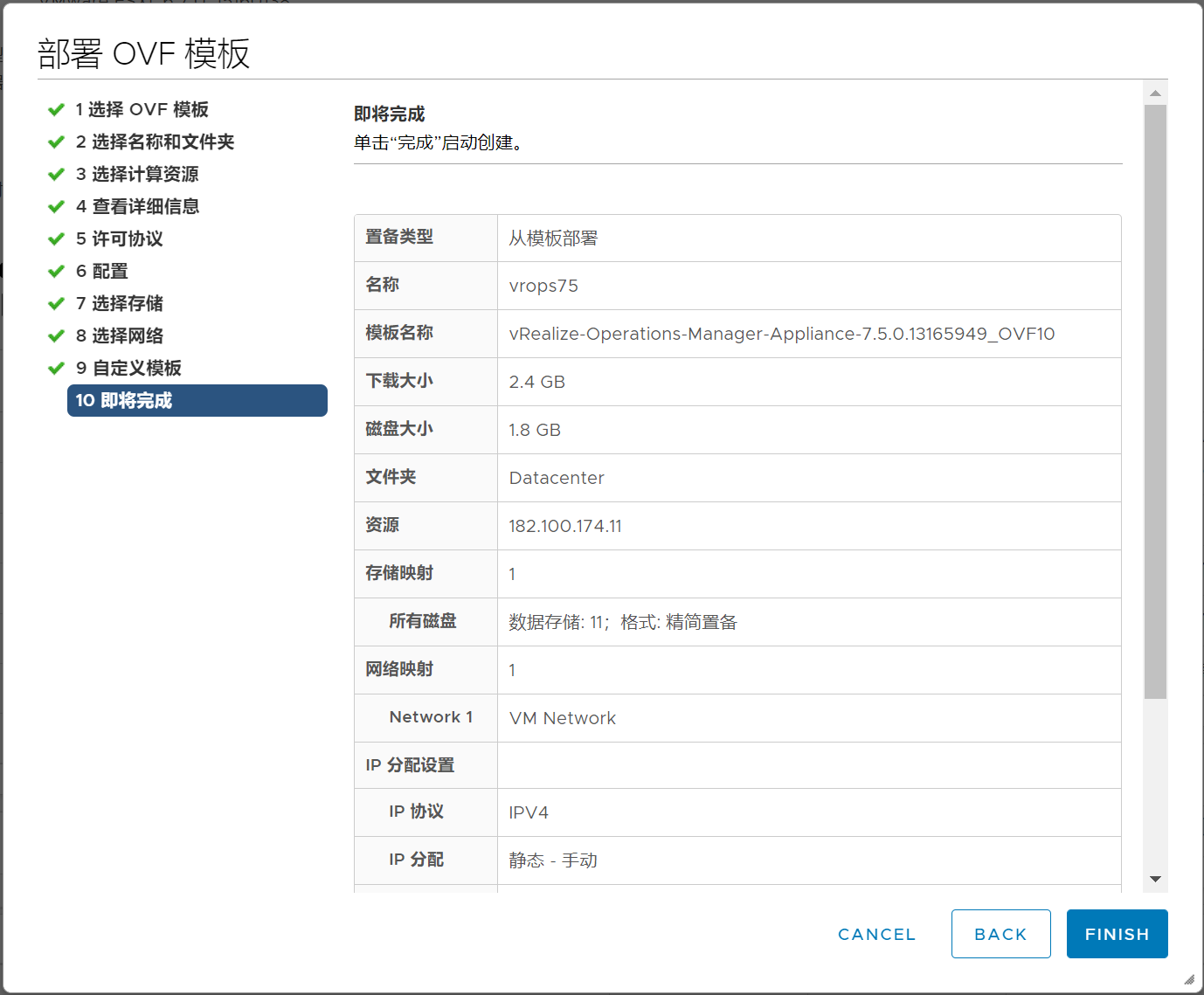Image resolution: width=1204 pixels, height=995 pixels.
Task: Click the checkmark icon next to 选择名称和文件夹
Action: coord(56,142)
